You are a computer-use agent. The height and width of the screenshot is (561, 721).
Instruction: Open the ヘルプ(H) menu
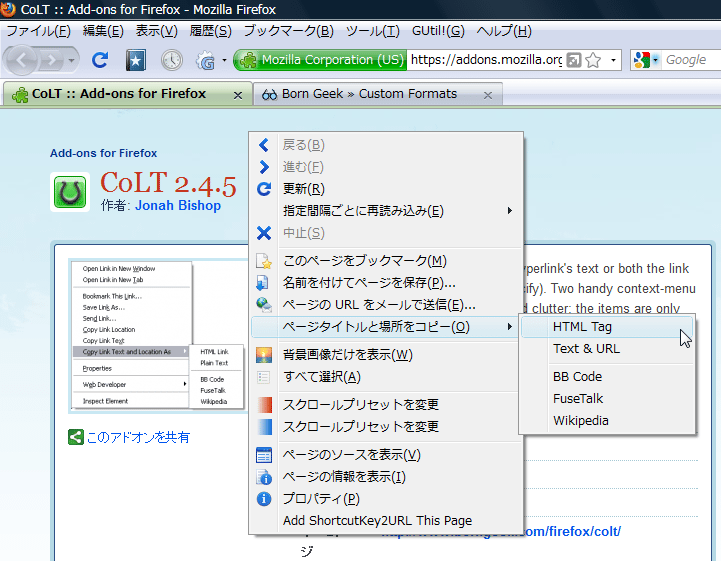(504, 31)
